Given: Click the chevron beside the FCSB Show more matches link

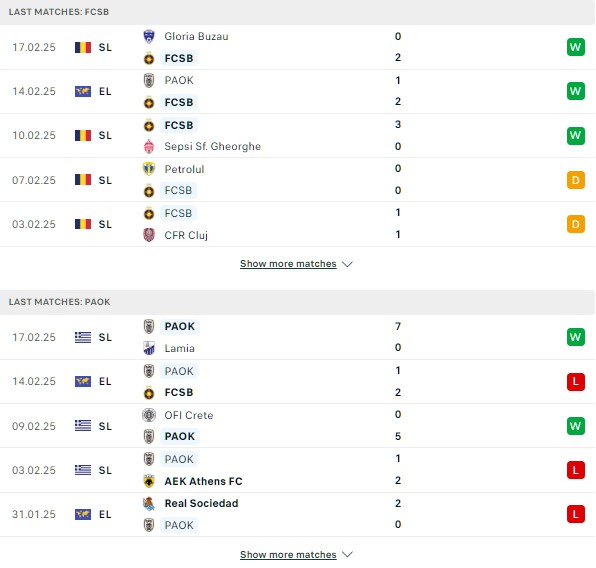Looking at the screenshot, I should tap(347, 264).
